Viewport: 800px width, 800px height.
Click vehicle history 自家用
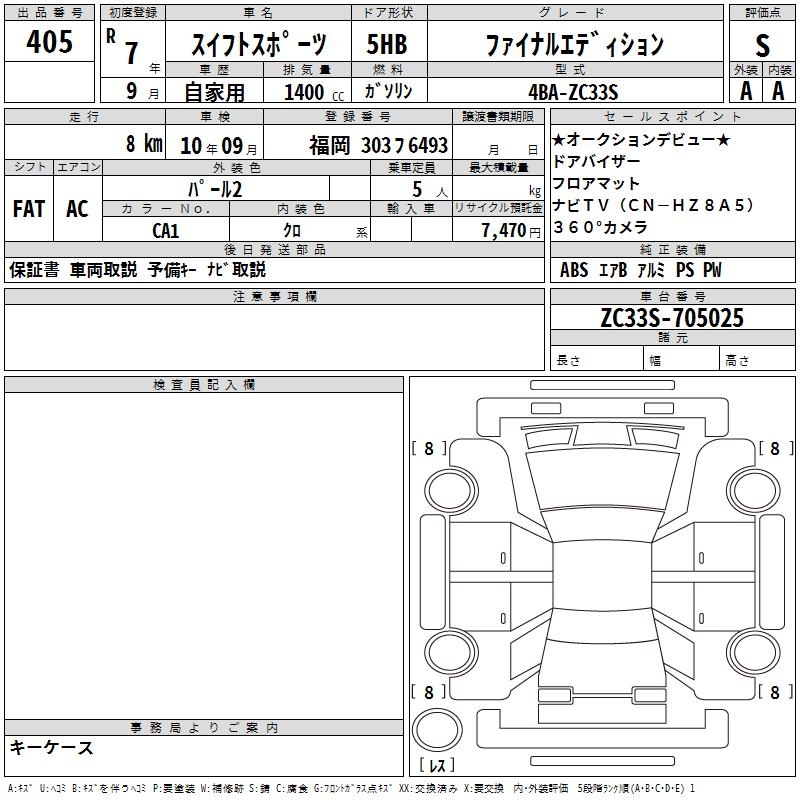click(214, 92)
